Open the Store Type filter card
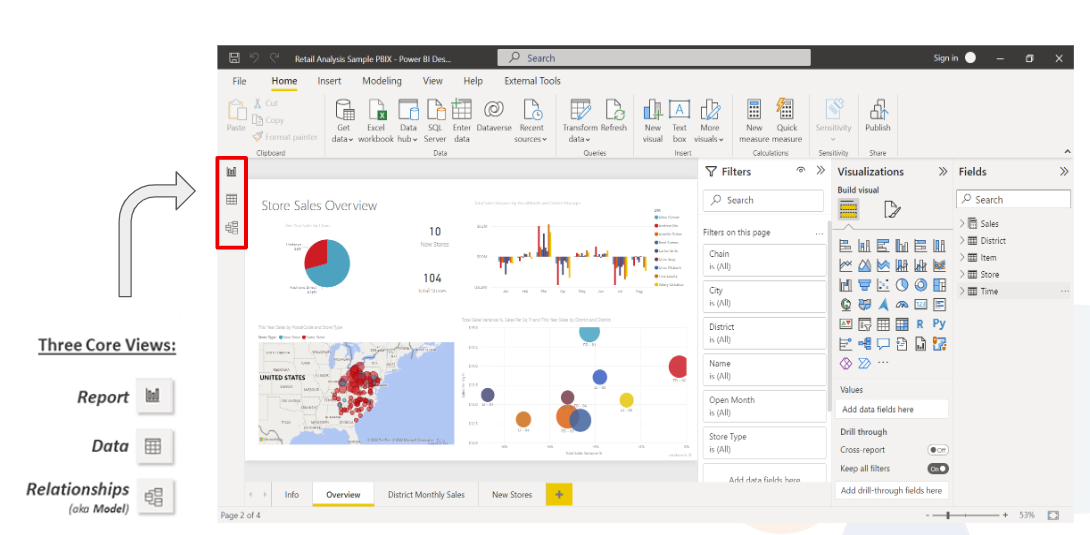The height and width of the screenshot is (535, 1090). 763,443
